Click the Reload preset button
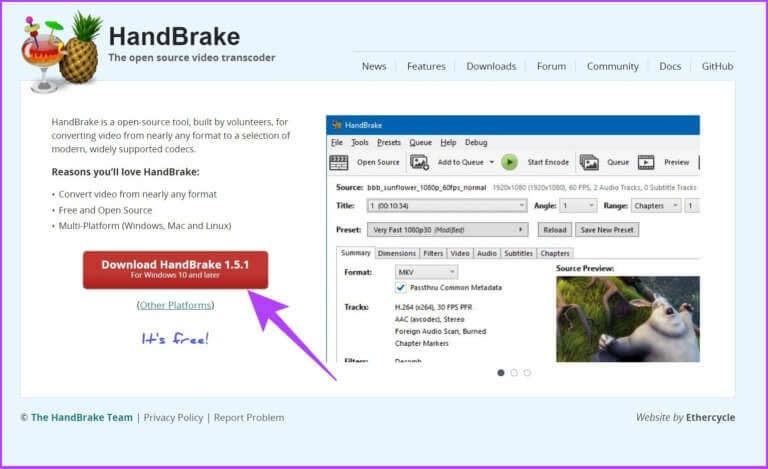The width and height of the screenshot is (768, 469). [554, 230]
